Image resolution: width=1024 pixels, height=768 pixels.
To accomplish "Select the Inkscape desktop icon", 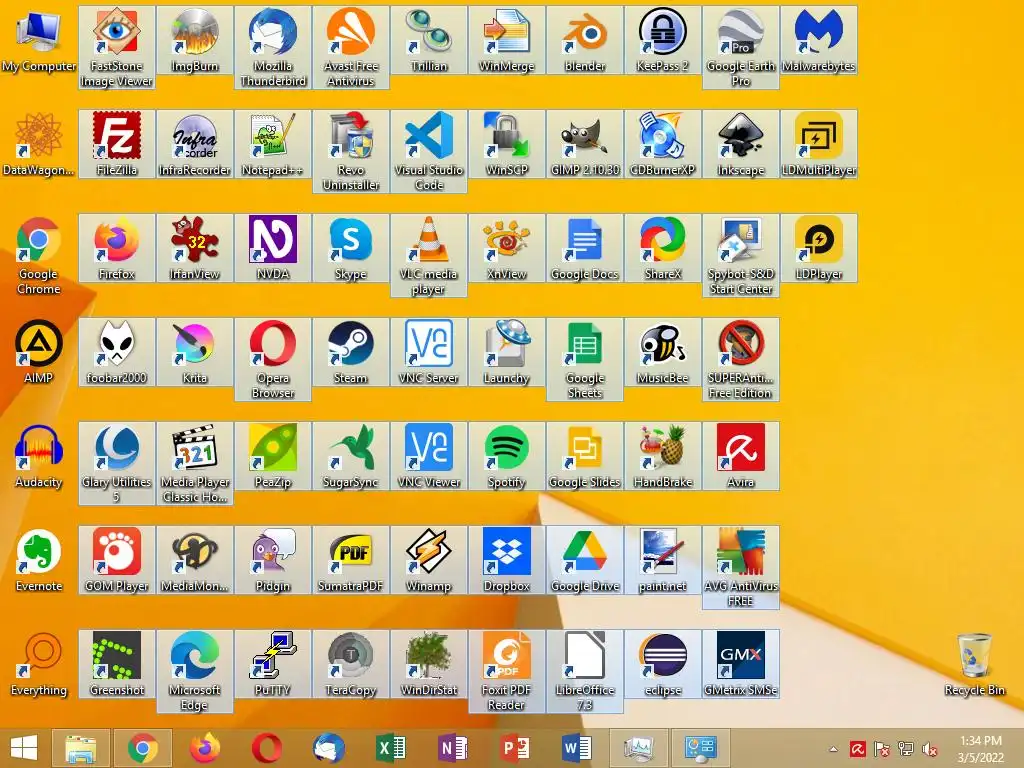I will pos(741,144).
